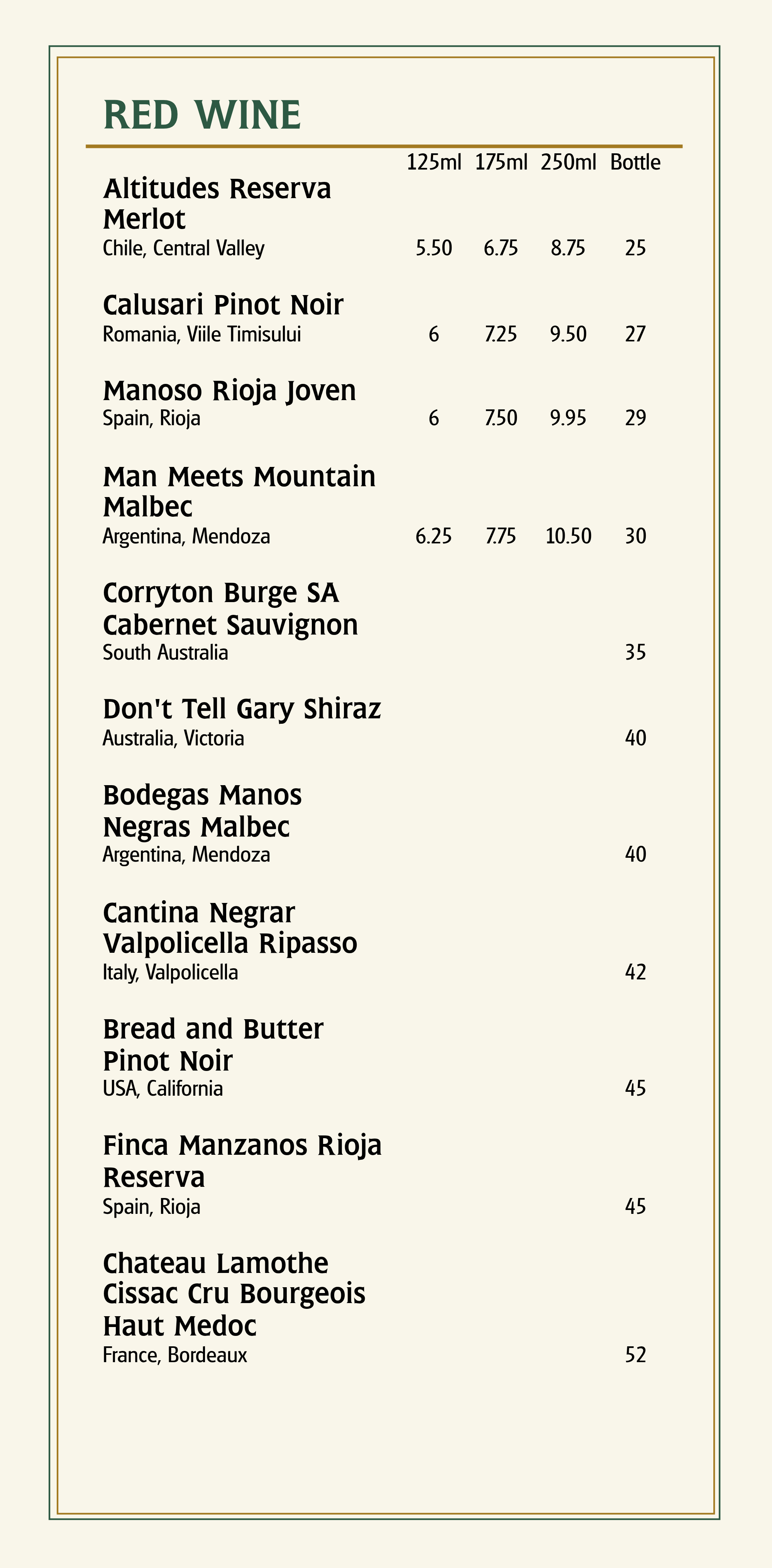The height and width of the screenshot is (1568, 772).
Task: Click the 125ml column header
Action: pos(434,163)
